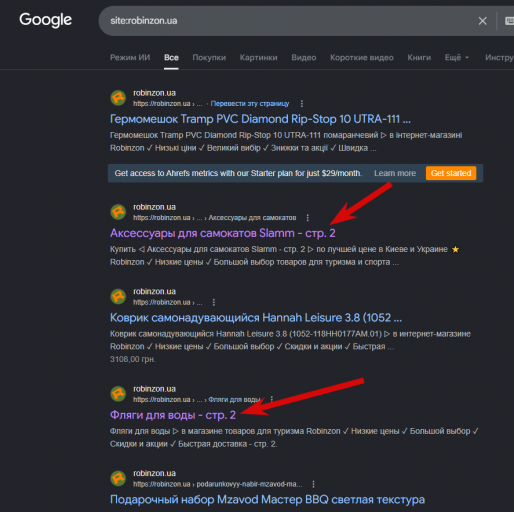Expand the Ещё dropdown
The width and height of the screenshot is (514, 512).
click(457, 58)
